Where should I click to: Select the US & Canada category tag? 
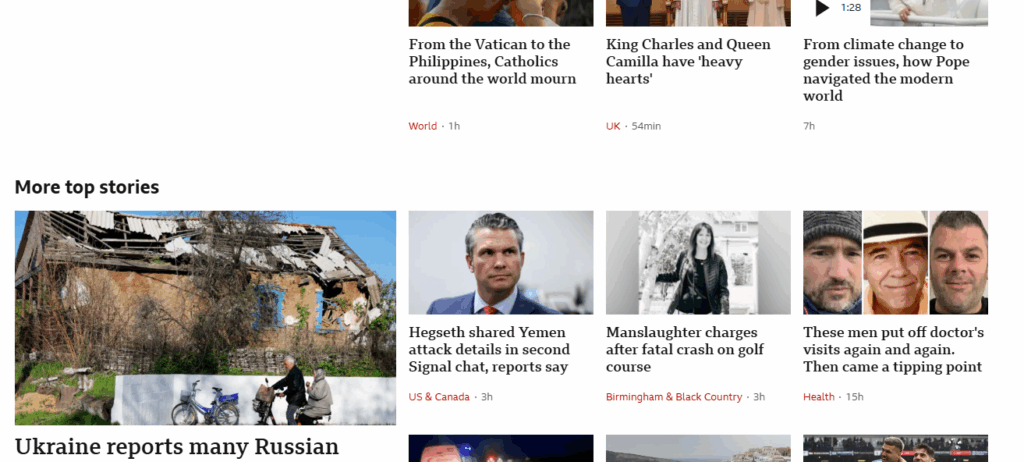pos(439,397)
